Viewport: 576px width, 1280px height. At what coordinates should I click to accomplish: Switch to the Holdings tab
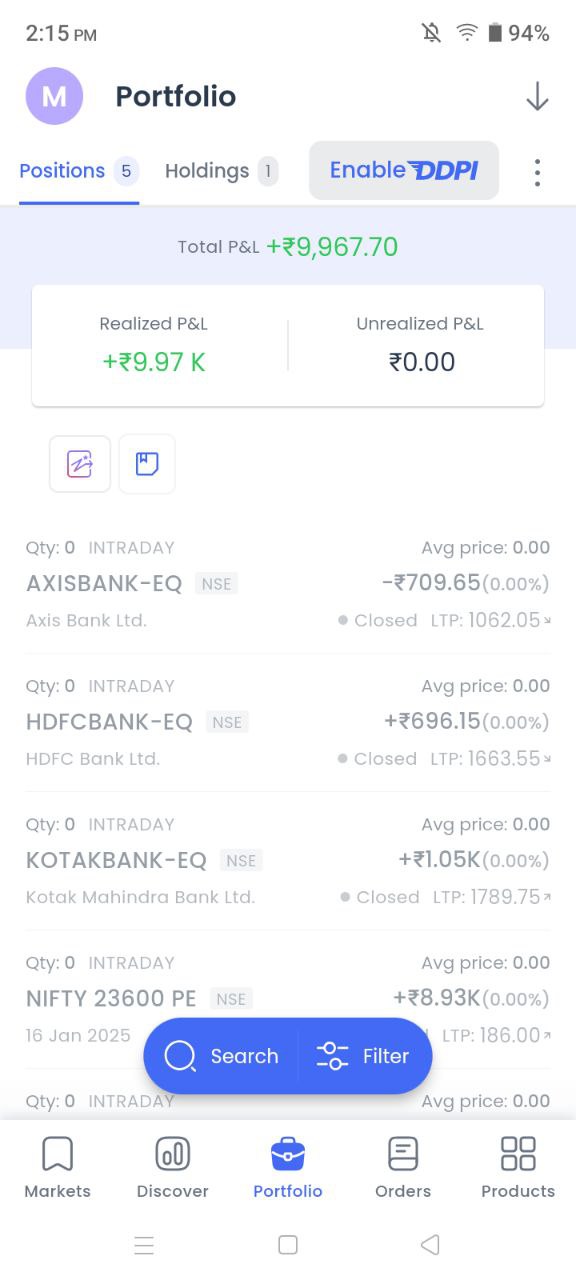coord(221,171)
